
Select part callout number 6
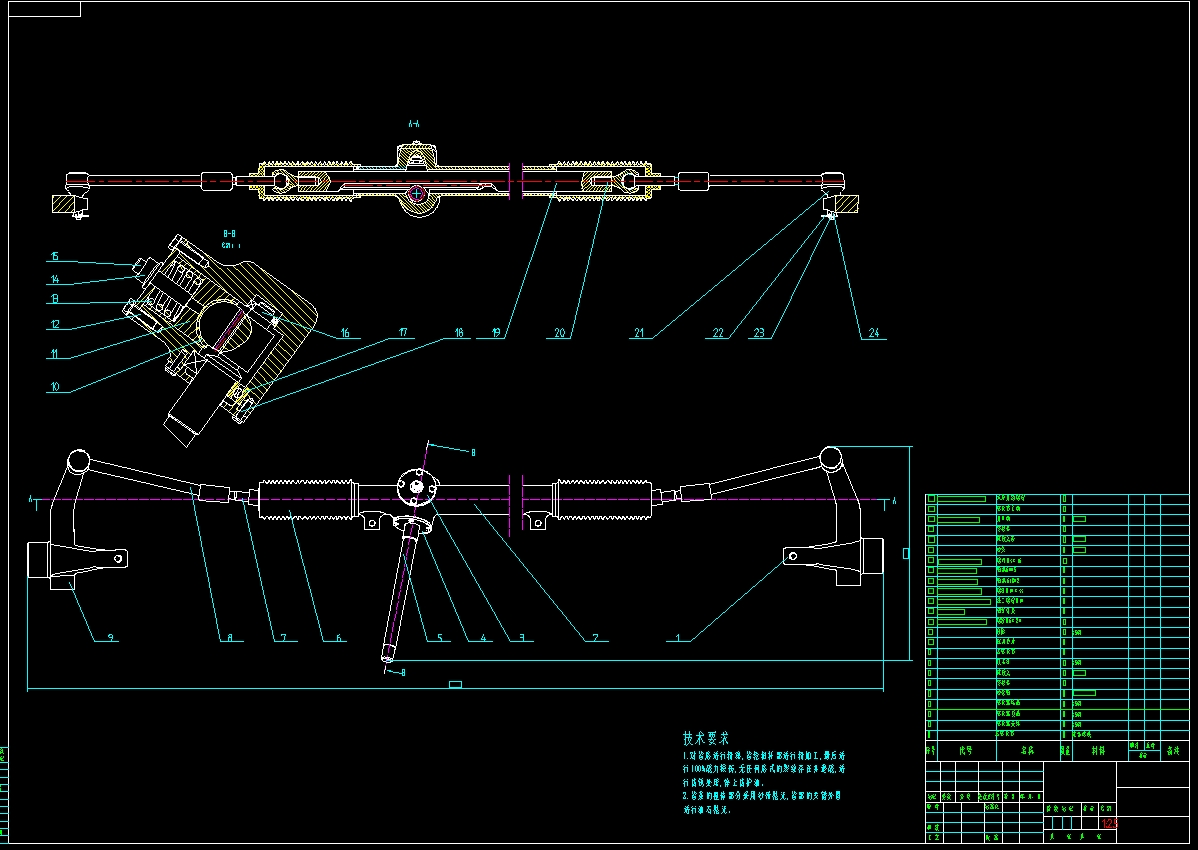pos(338,638)
